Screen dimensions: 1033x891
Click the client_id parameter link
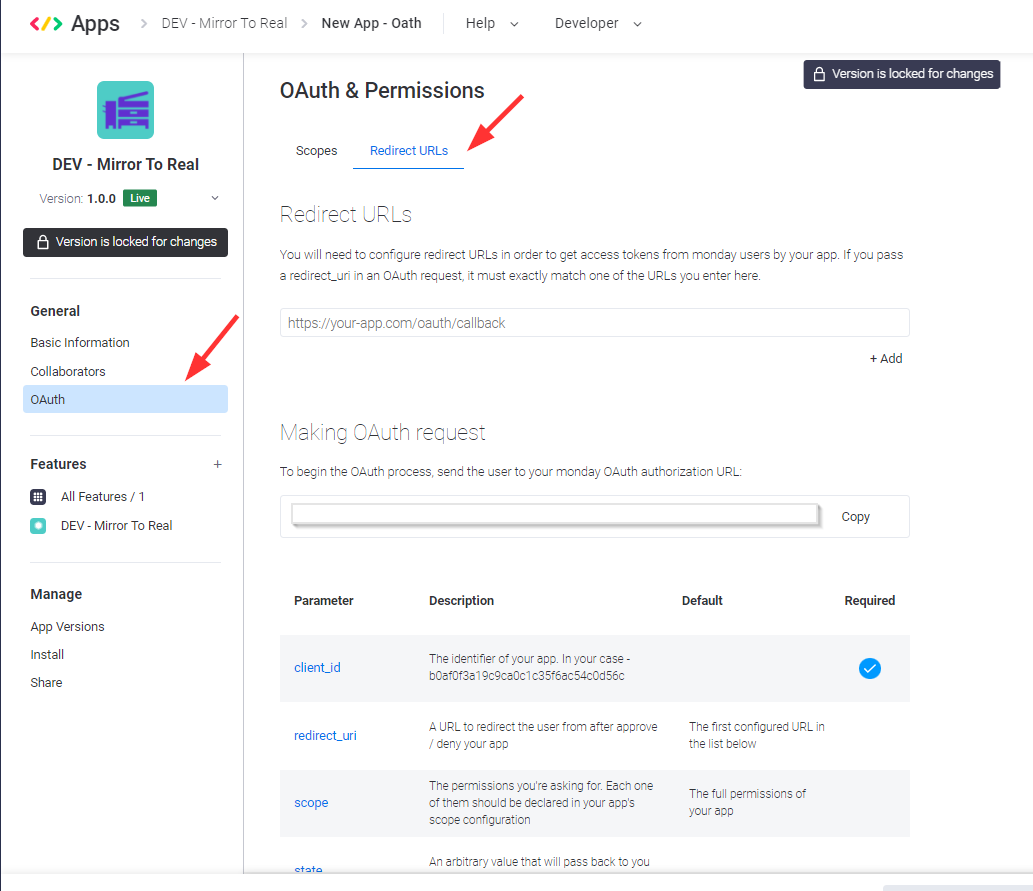coord(317,668)
